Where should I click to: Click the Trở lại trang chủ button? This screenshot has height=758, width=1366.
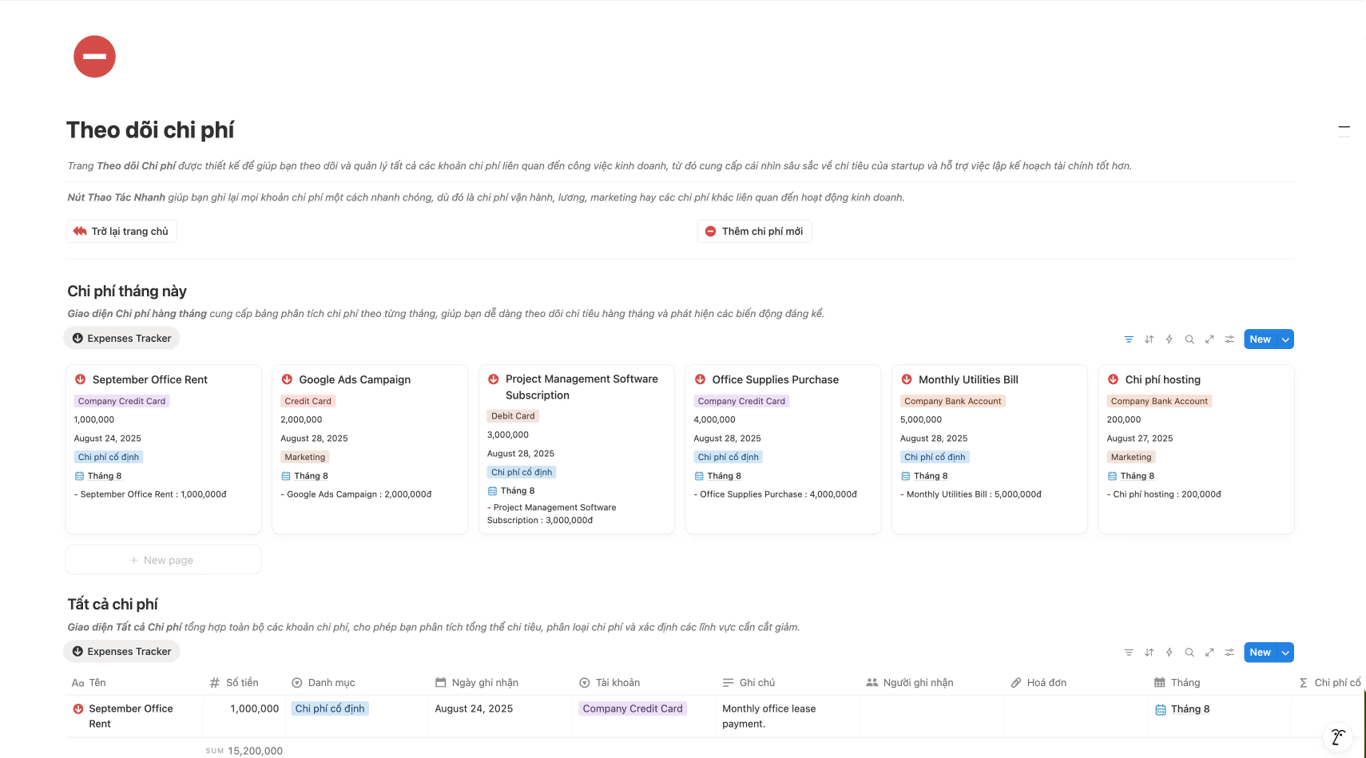pyautogui.click(x=122, y=231)
